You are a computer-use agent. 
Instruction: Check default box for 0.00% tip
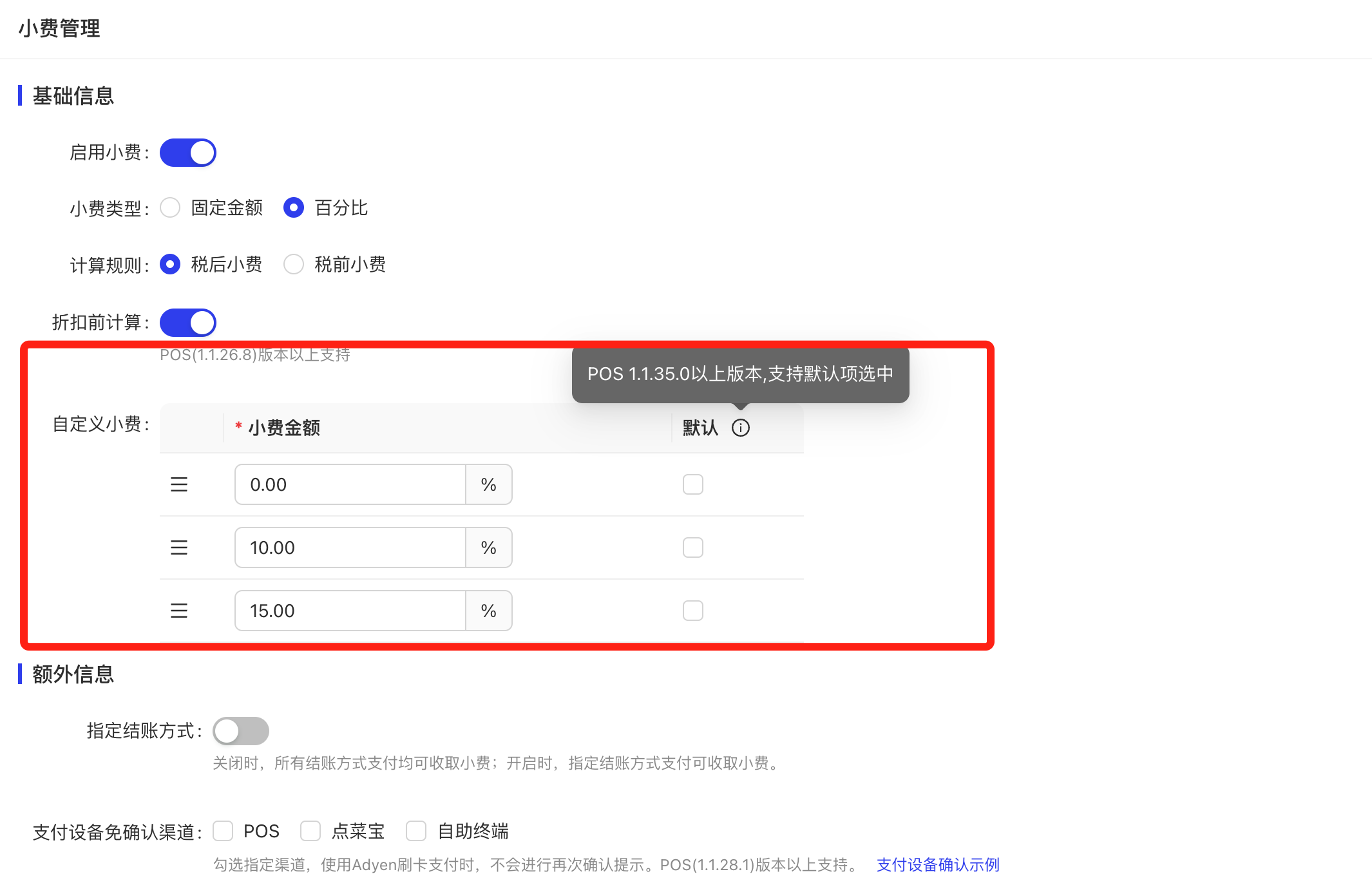[693, 484]
